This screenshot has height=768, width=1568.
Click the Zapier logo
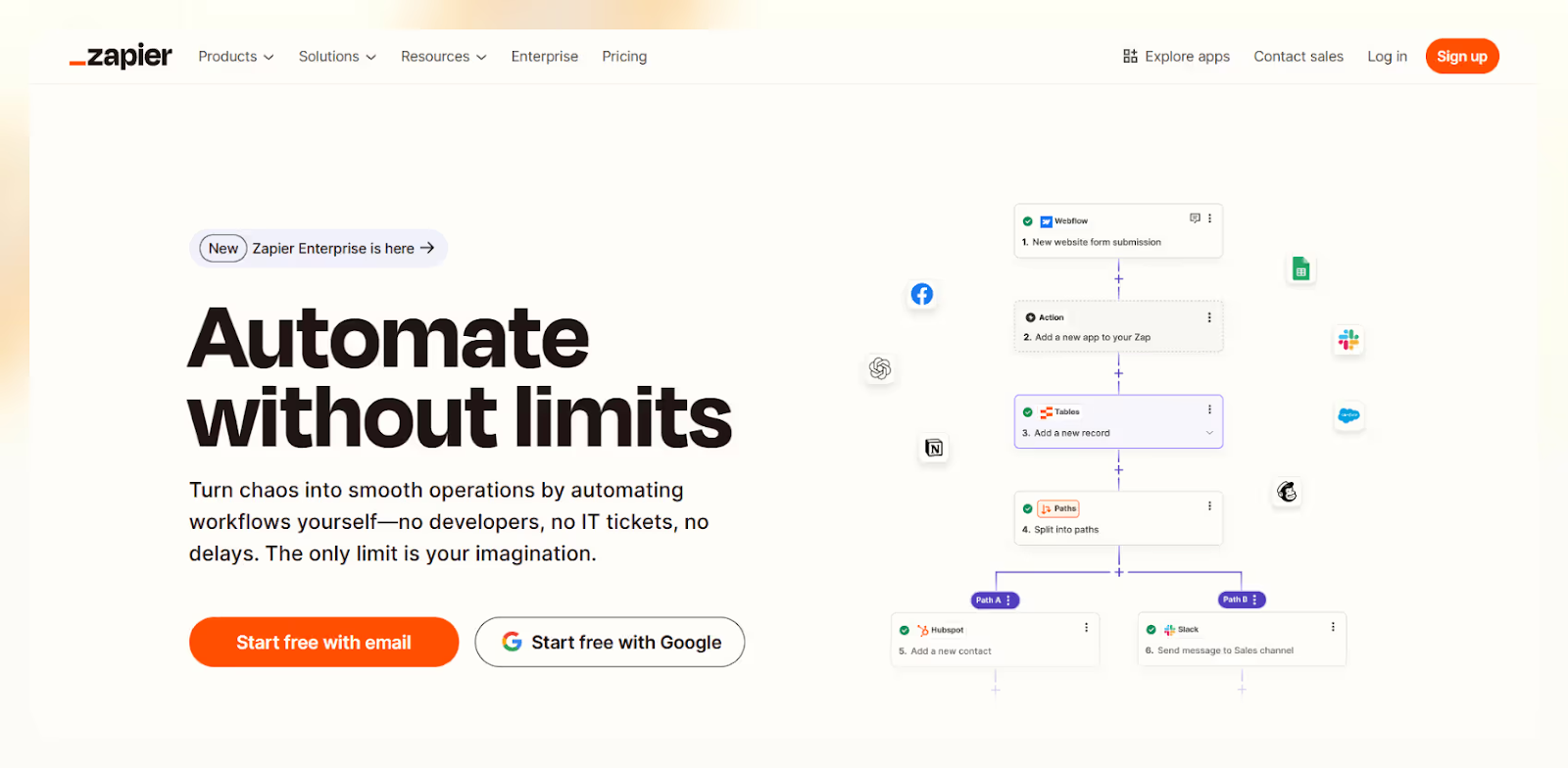tap(121, 56)
